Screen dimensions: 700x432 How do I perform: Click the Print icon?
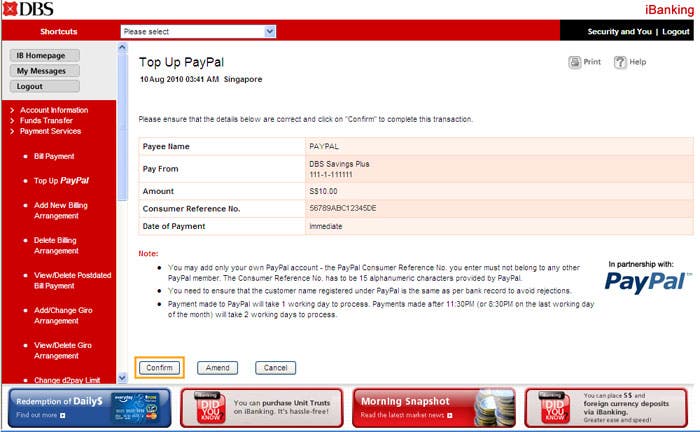point(575,62)
